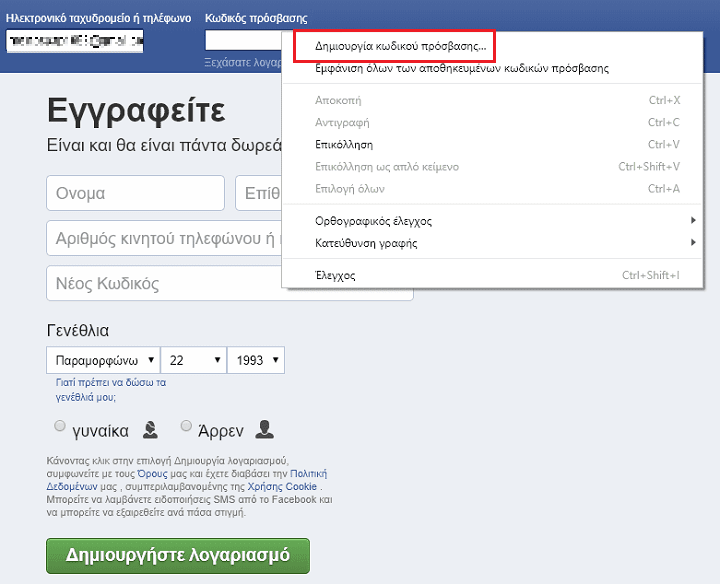The width and height of the screenshot is (720, 584).
Task: Click Επικόλληση (paste) menu entry
Action: 493,145
